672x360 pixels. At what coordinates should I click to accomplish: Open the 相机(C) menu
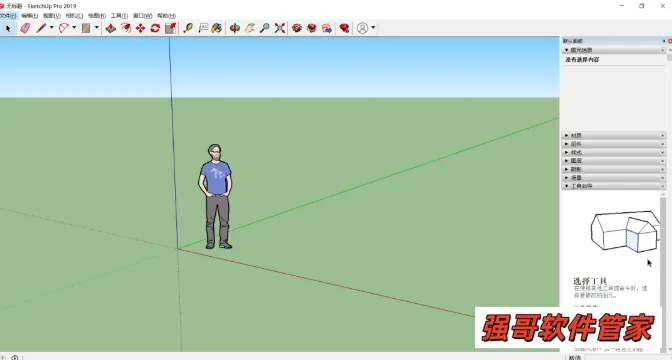tap(74, 15)
